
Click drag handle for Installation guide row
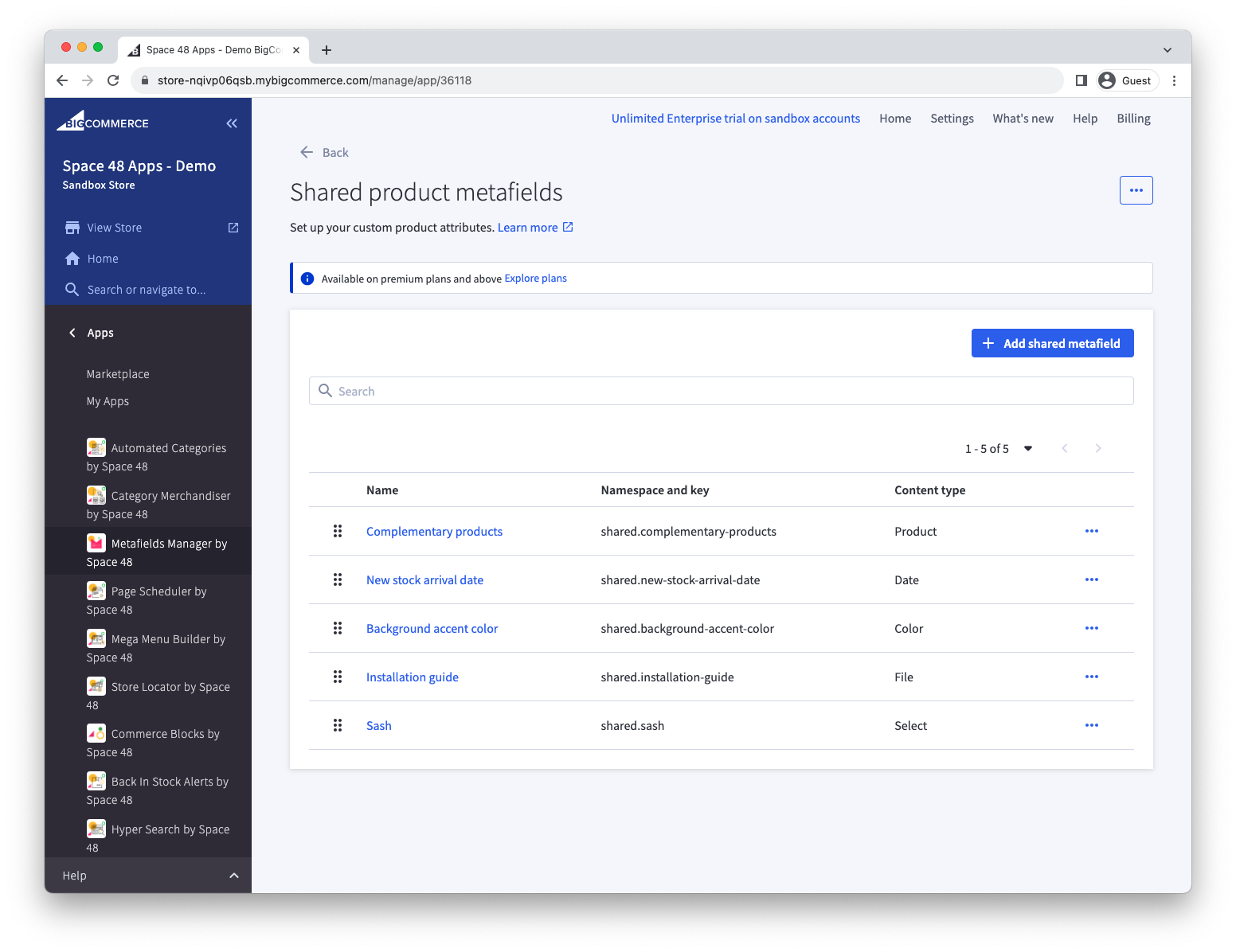(338, 677)
